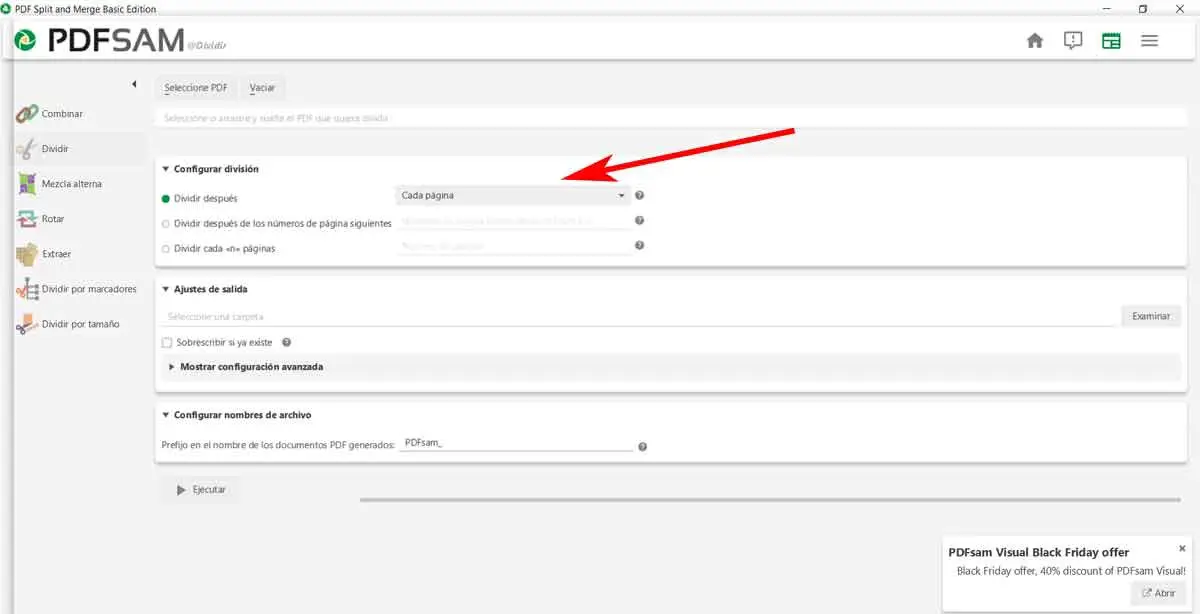Collapse the sidebar with the arrow
The width and height of the screenshot is (1200, 614).
pos(134,84)
